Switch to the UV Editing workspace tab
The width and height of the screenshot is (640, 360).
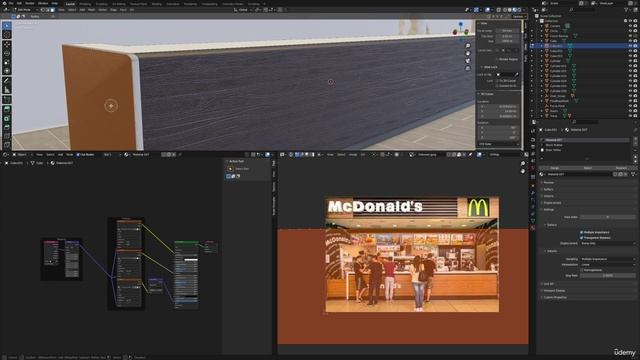(x=119, y=4)
